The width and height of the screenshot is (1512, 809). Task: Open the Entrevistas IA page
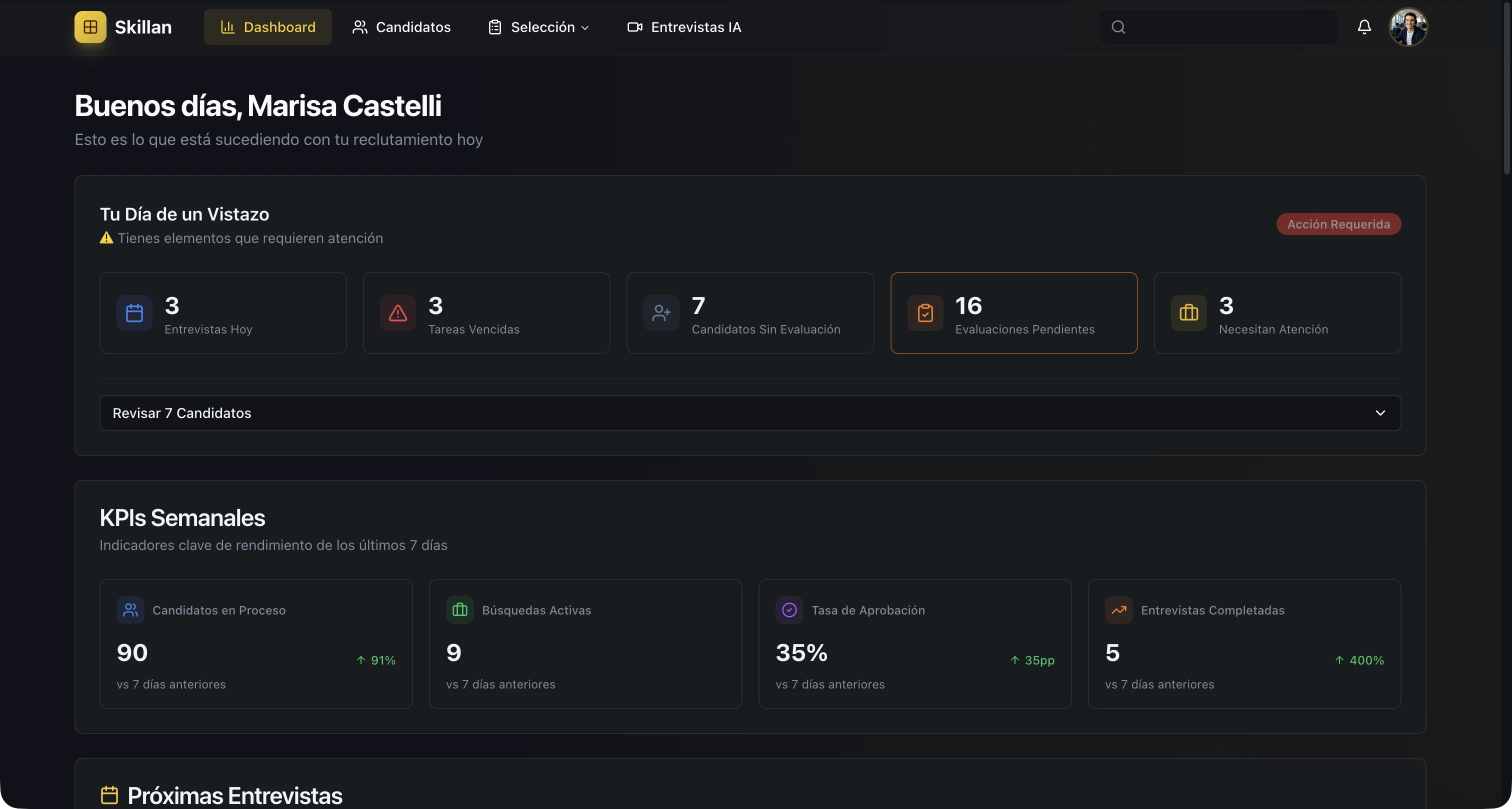(684, 26)
